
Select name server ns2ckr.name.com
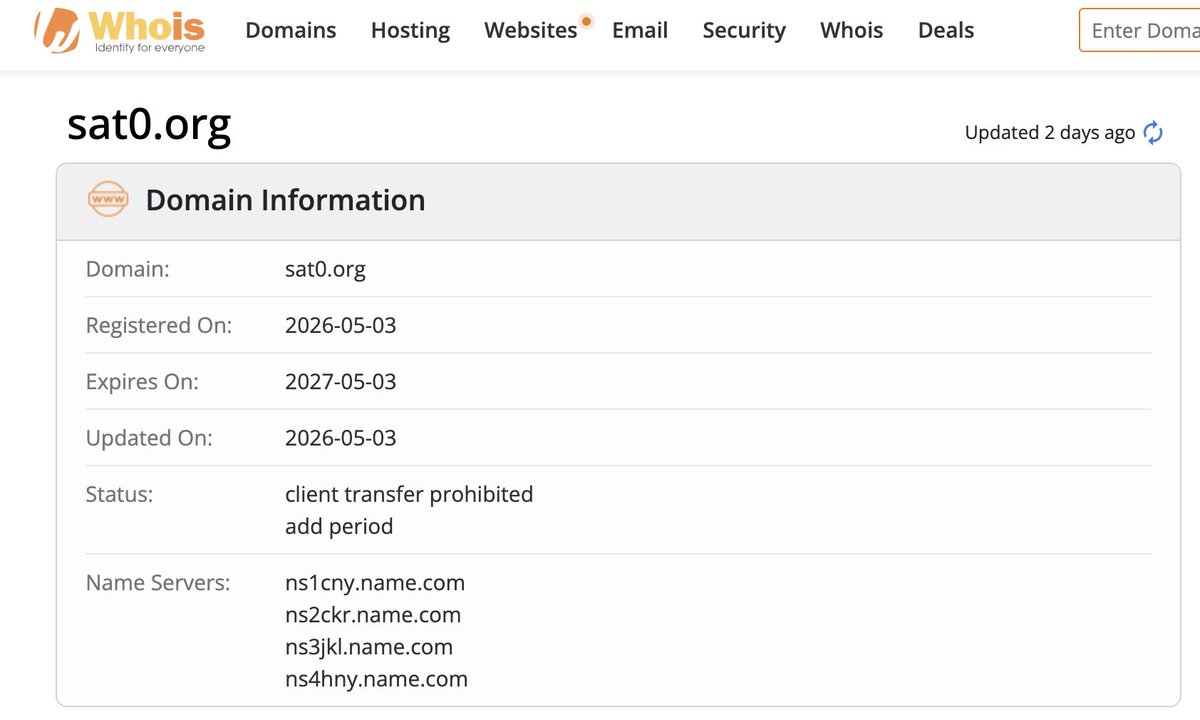pyautogui.click(x=373, y=614)
